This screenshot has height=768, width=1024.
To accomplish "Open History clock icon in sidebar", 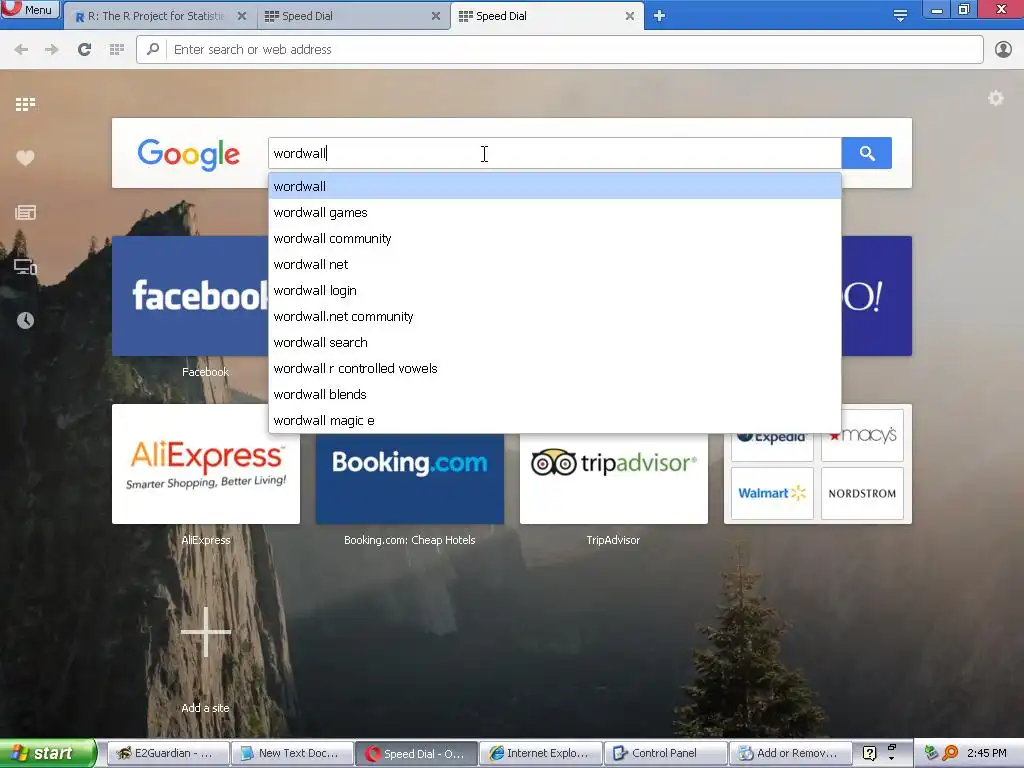I will [25, 320].
